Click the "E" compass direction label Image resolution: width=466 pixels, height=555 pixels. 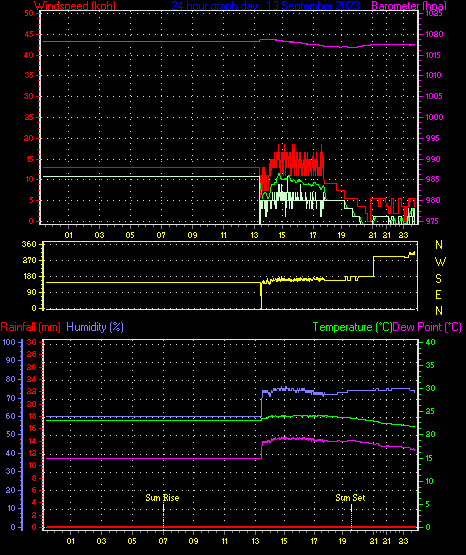coord(438,295)
